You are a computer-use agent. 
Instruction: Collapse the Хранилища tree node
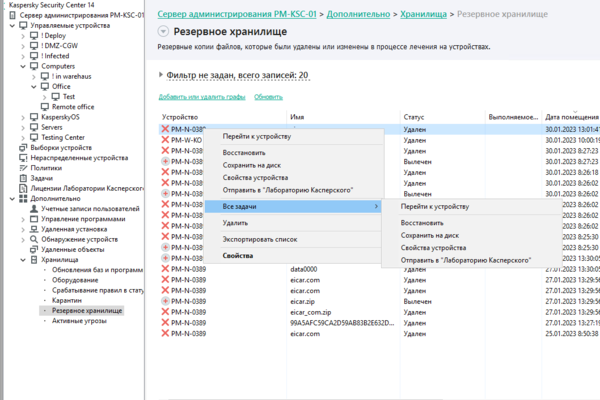(23, 260)
